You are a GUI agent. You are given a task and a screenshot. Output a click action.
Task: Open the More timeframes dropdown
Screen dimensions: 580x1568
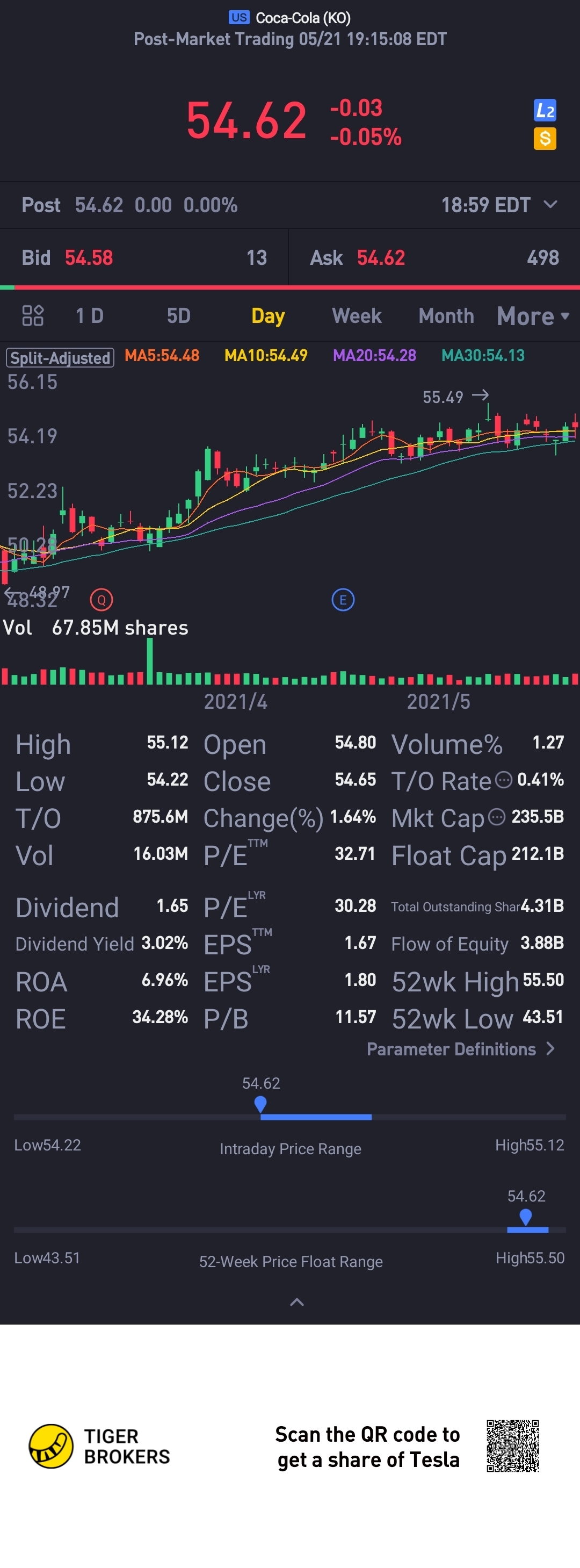(x=533, y=316)
